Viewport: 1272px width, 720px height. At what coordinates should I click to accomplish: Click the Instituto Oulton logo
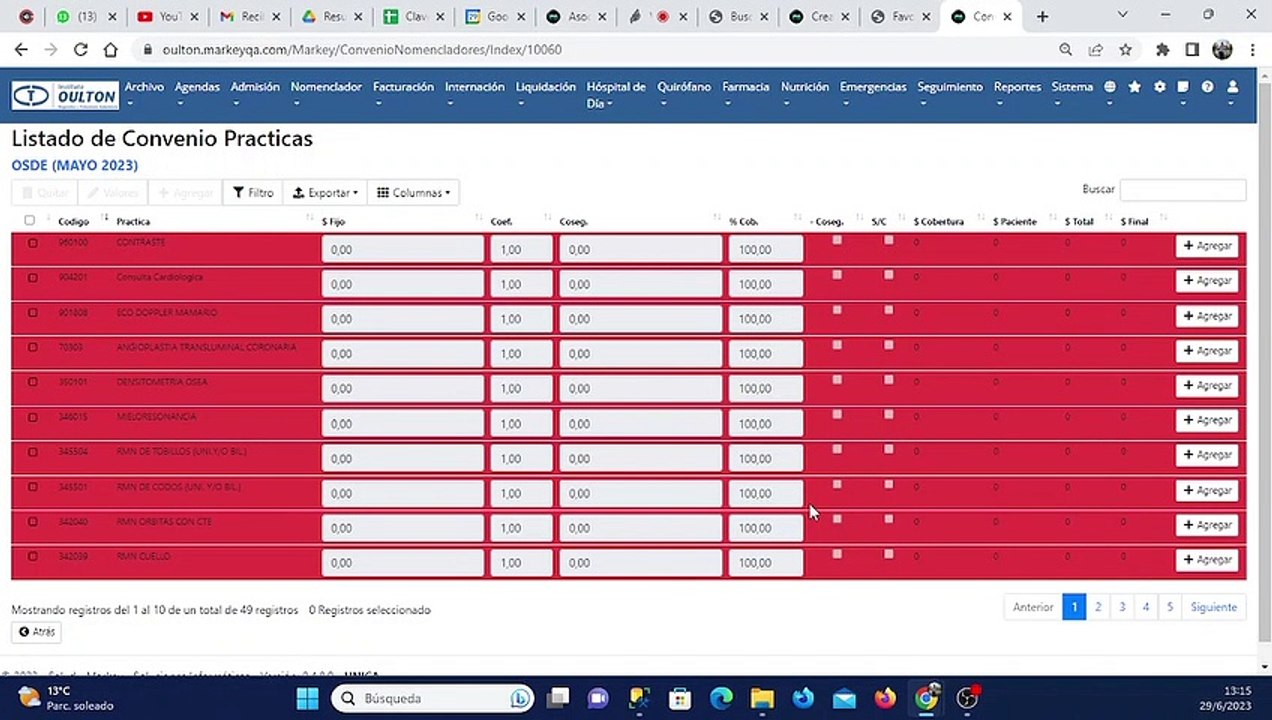65,95
